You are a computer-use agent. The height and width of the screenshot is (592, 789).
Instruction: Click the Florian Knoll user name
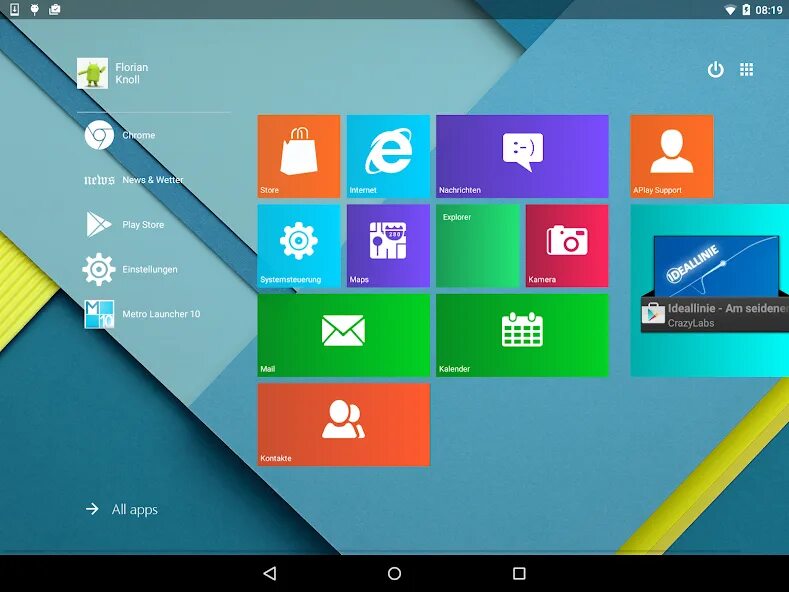(132, 73)
